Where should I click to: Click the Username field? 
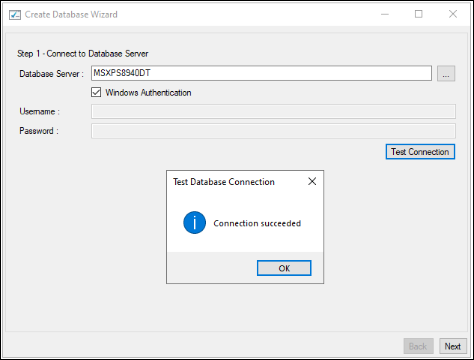click(x=273, y=111)
